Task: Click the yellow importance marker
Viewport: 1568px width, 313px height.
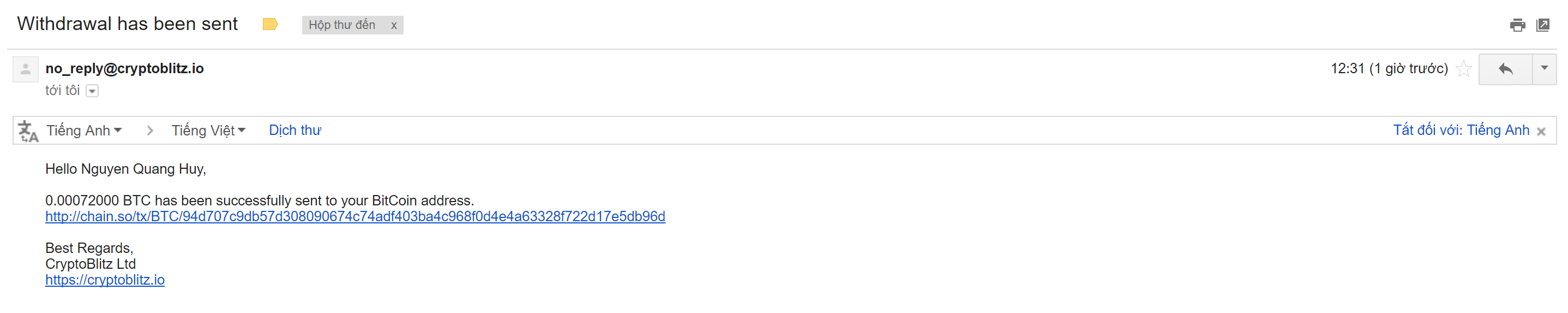Action: click(x=271, y=25)
